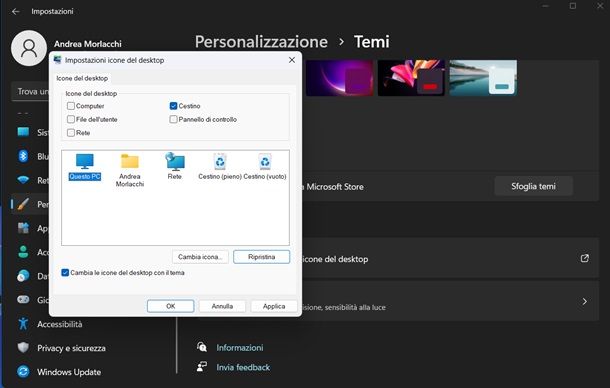Viewport: 610px width, 388px height.
Task: Select the Questo PC icon in the preview list
Action: [x=85, y=167]
